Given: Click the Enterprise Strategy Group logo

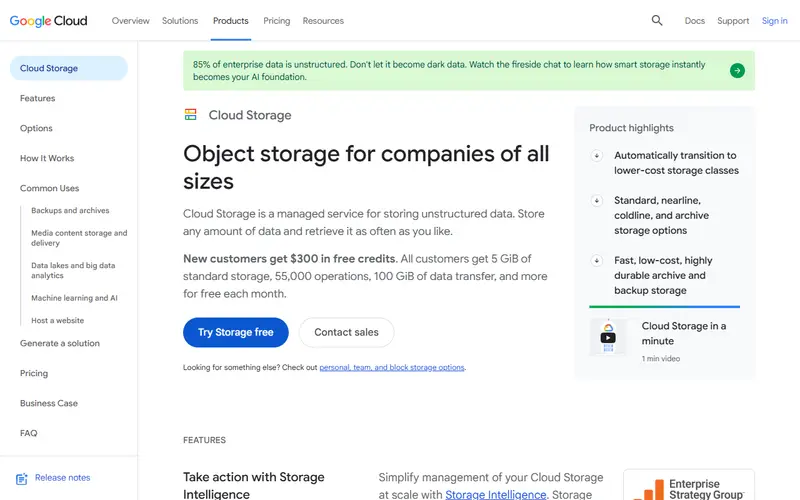Looking at the screenshot, I should point(689,487).
